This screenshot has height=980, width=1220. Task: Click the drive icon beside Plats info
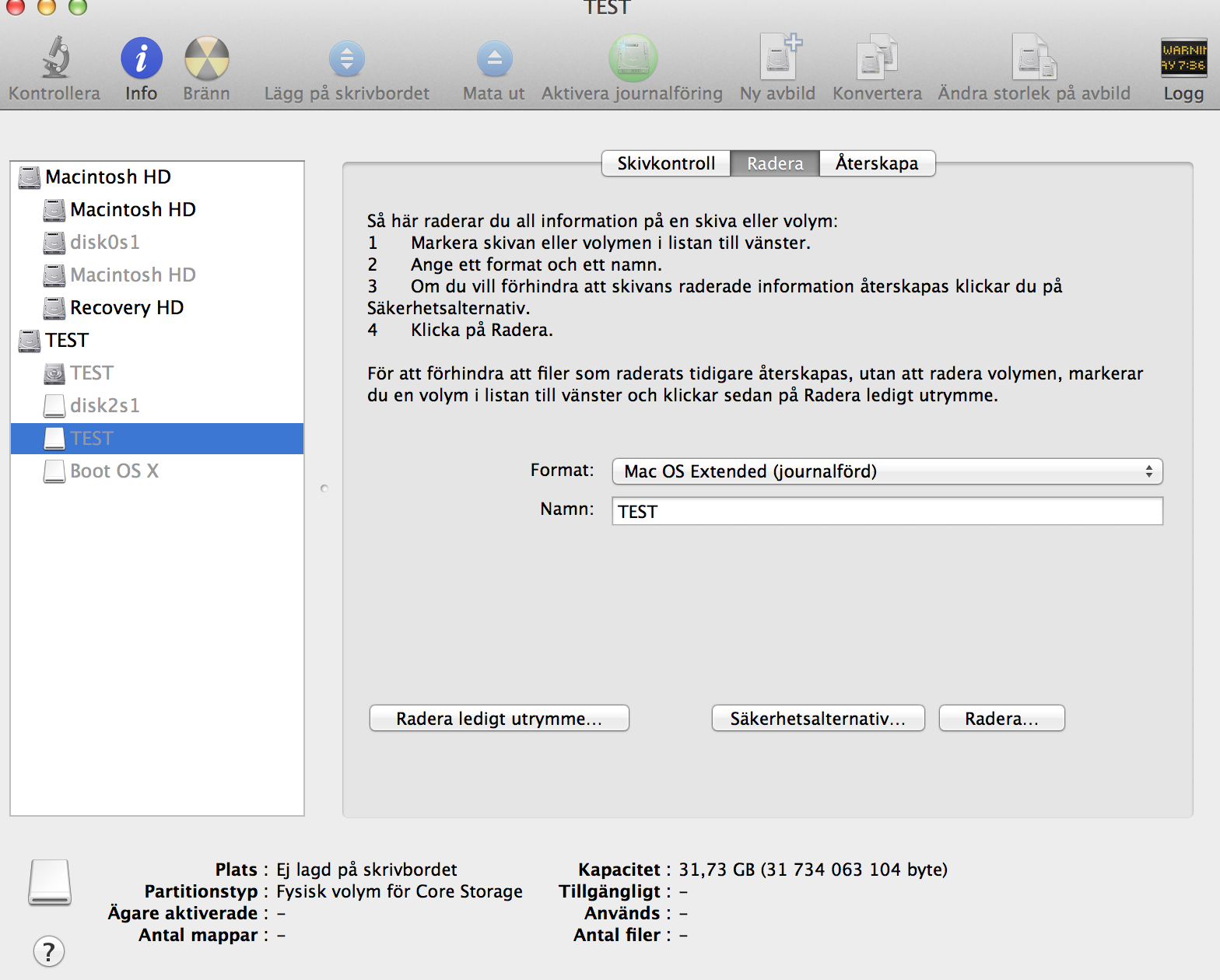(x=50, y=882)
